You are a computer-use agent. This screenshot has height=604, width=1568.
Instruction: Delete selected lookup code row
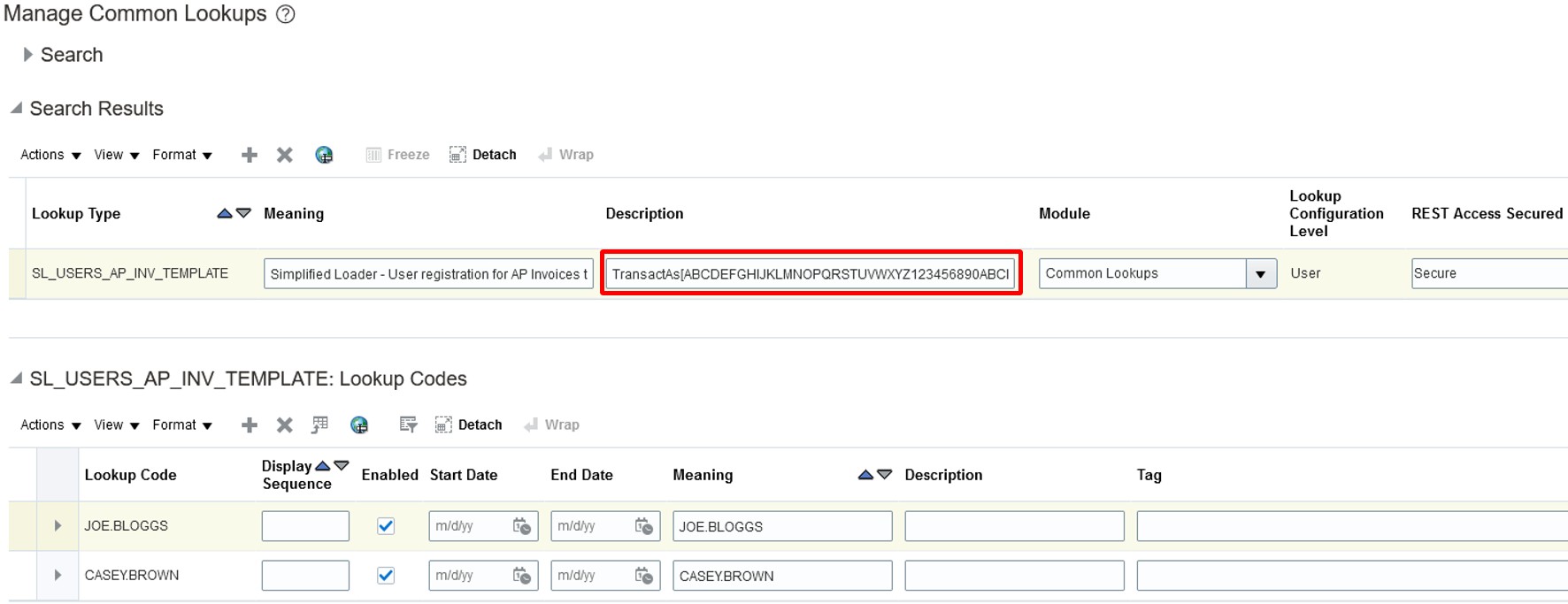pos(284,425)
